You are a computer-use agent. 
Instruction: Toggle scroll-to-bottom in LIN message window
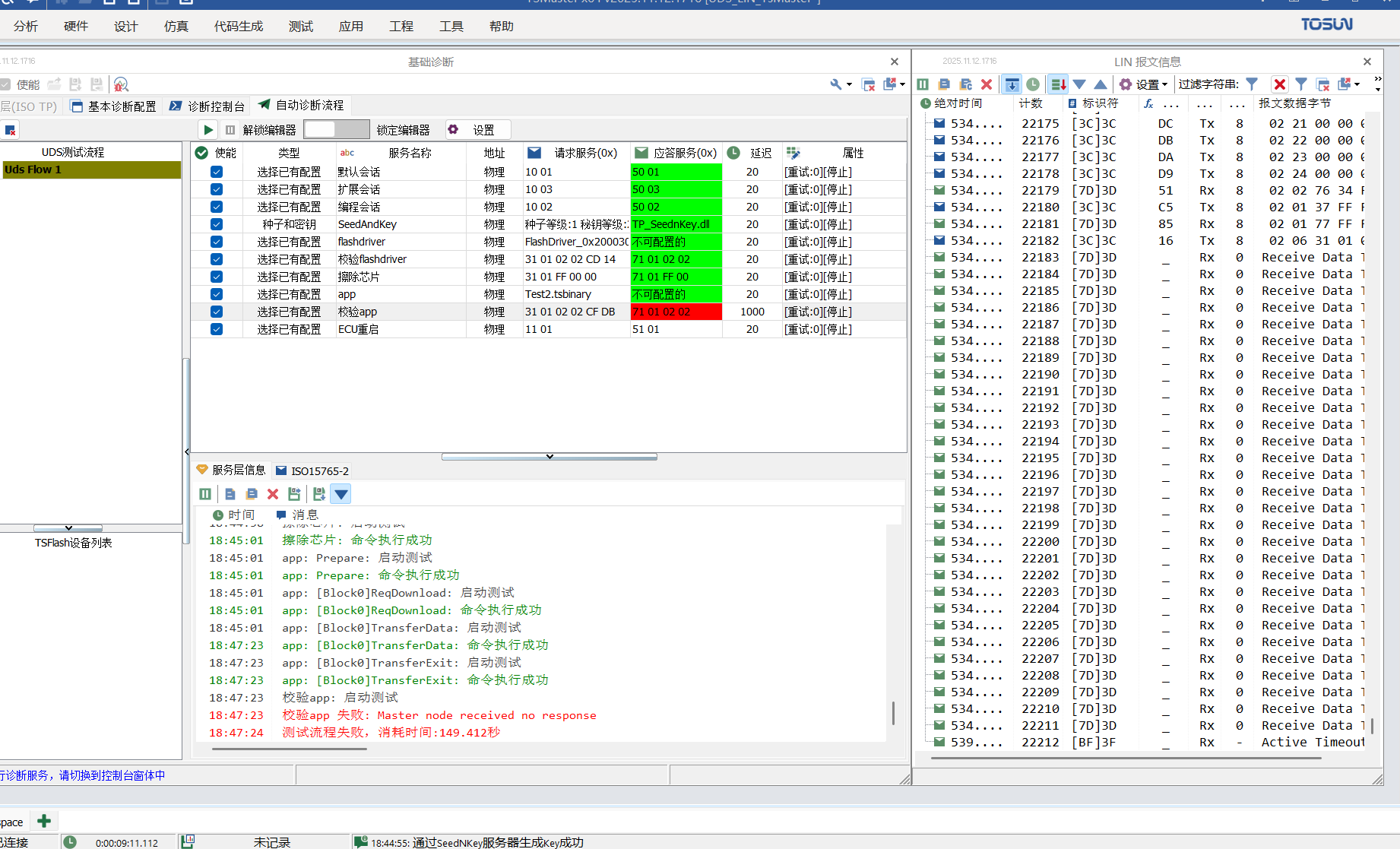(x=1011, y=84)
